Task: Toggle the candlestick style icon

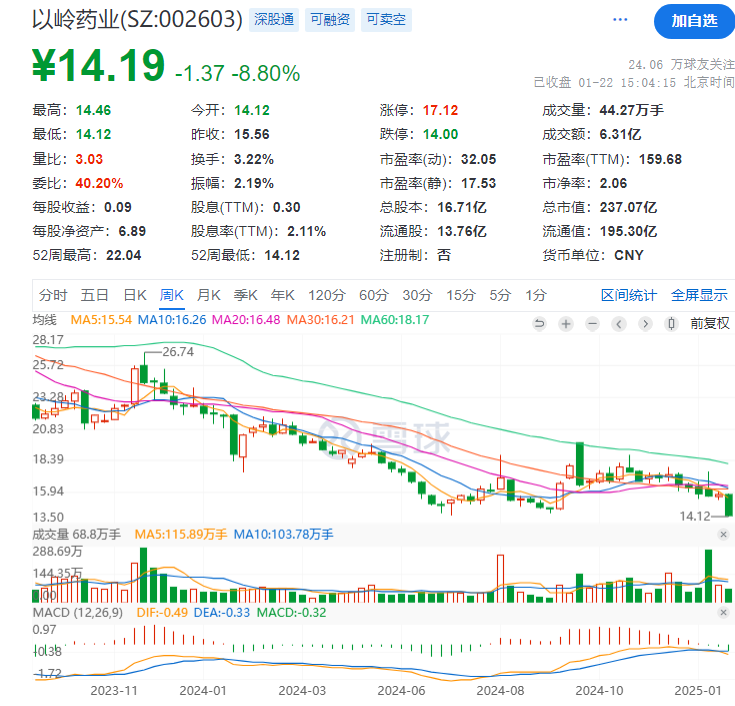Action: pyautogui.click(x=671, y=323)
